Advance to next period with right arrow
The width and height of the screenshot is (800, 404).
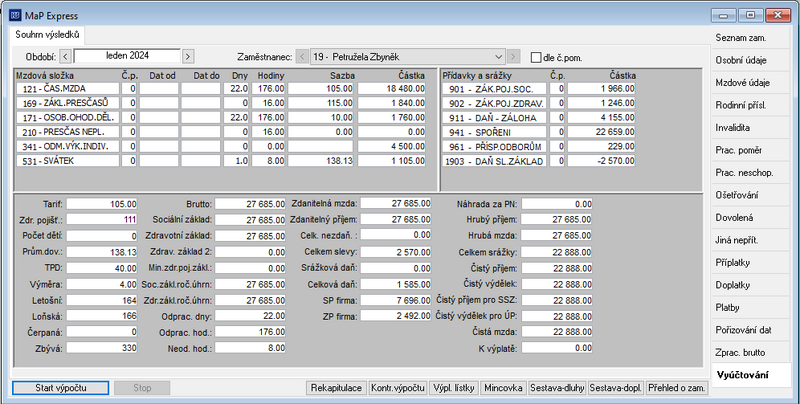(x=188, y=57)
